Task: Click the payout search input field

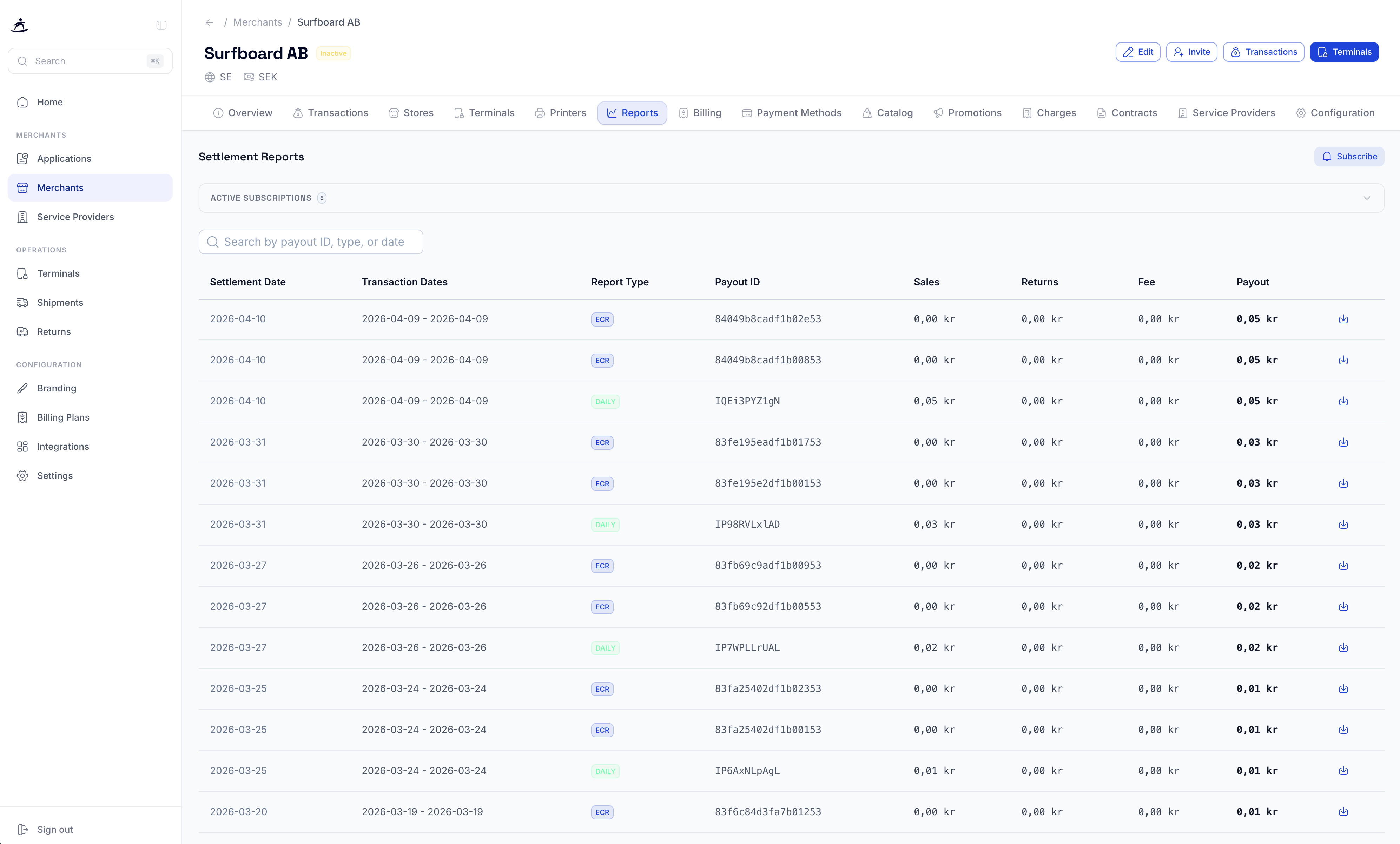Action: point(310,242)
